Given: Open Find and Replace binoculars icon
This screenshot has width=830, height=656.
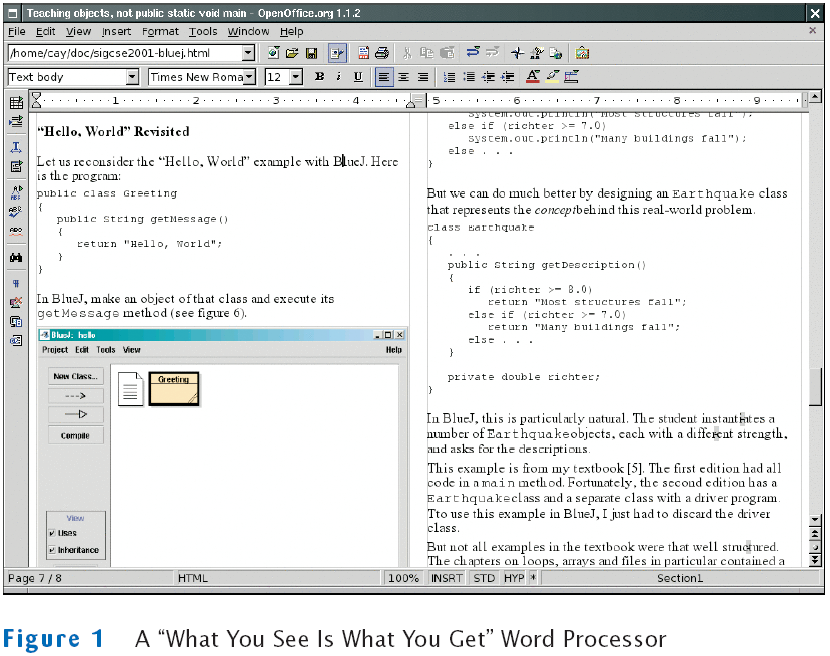Looking at the screenshot, I should [x=16, y=257].
